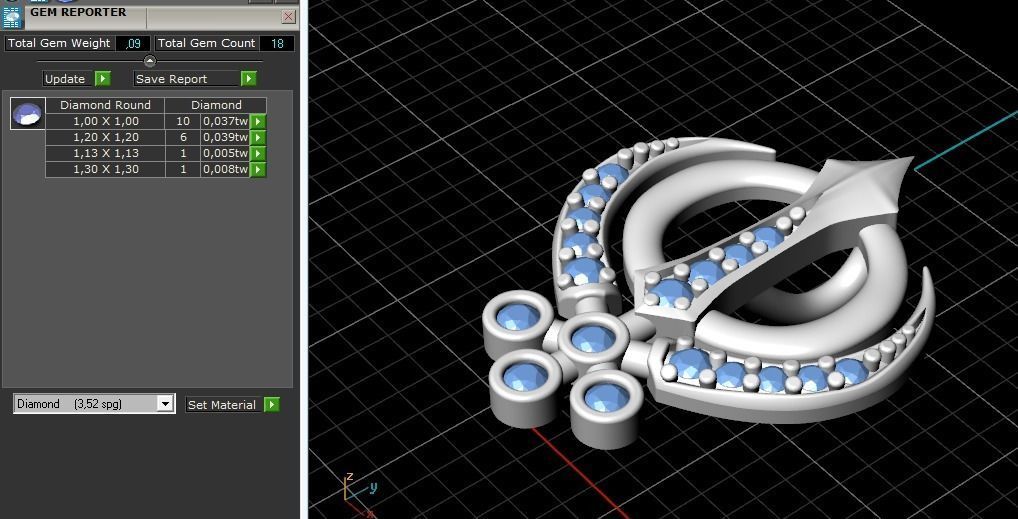
Task: Click green arrow for 1,00 X 1,00 row
Action: [x=258, y=121]
